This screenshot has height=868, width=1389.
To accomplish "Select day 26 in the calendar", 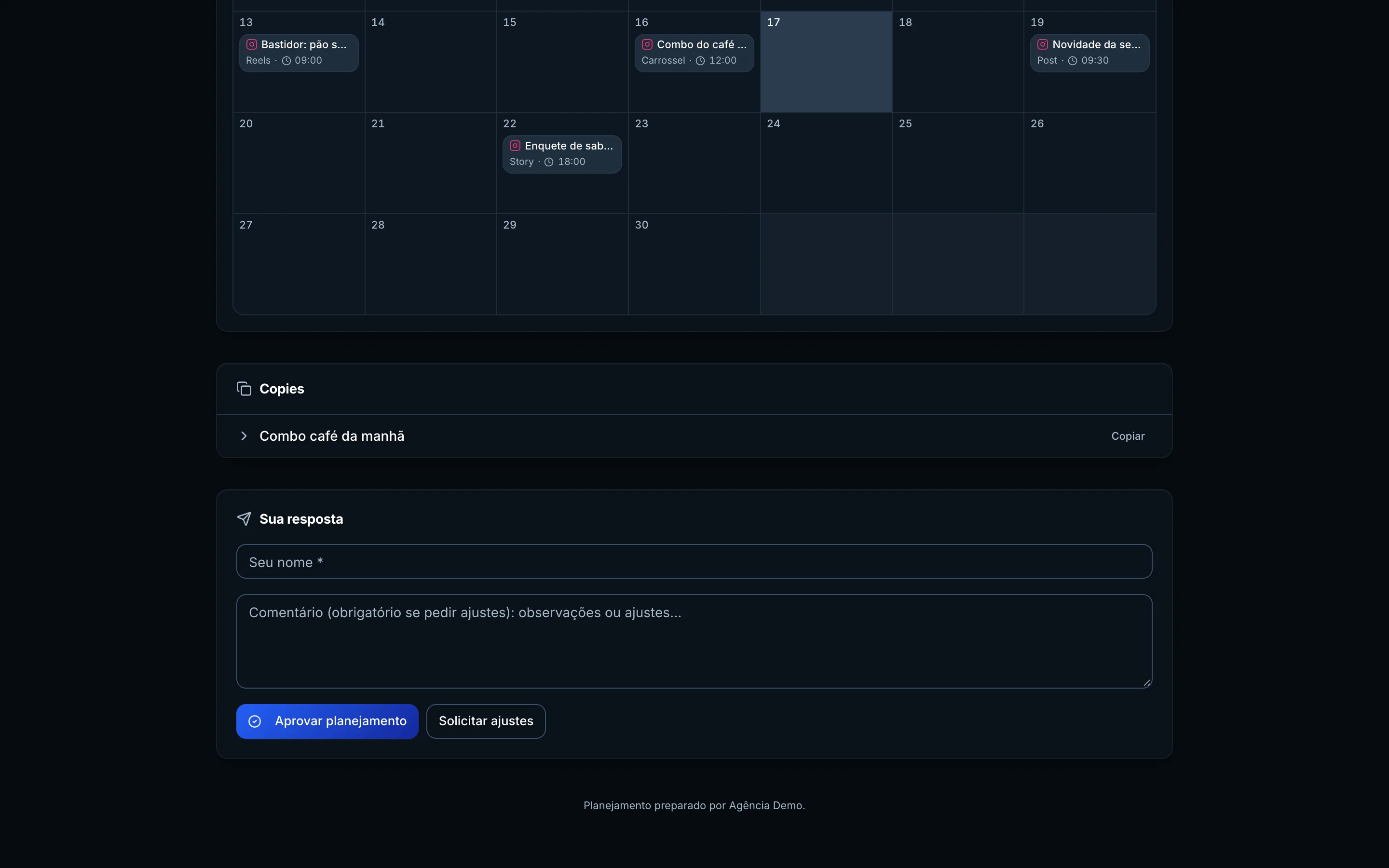I will 1089,163.
